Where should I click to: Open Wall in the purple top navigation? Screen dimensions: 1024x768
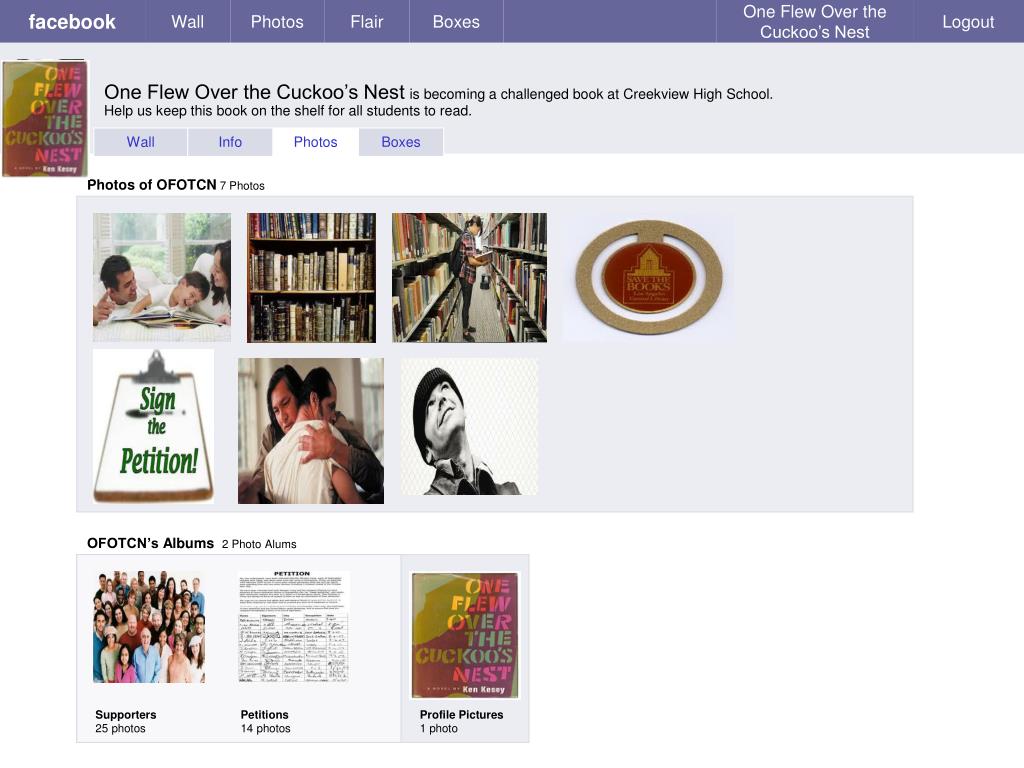[x=188, y=22]
